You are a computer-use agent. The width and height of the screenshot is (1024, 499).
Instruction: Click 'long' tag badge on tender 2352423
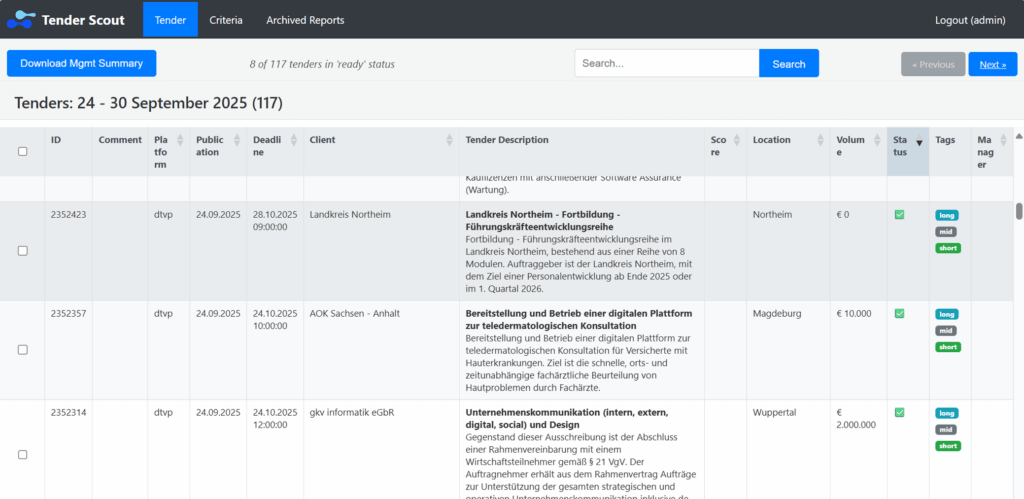946,215
